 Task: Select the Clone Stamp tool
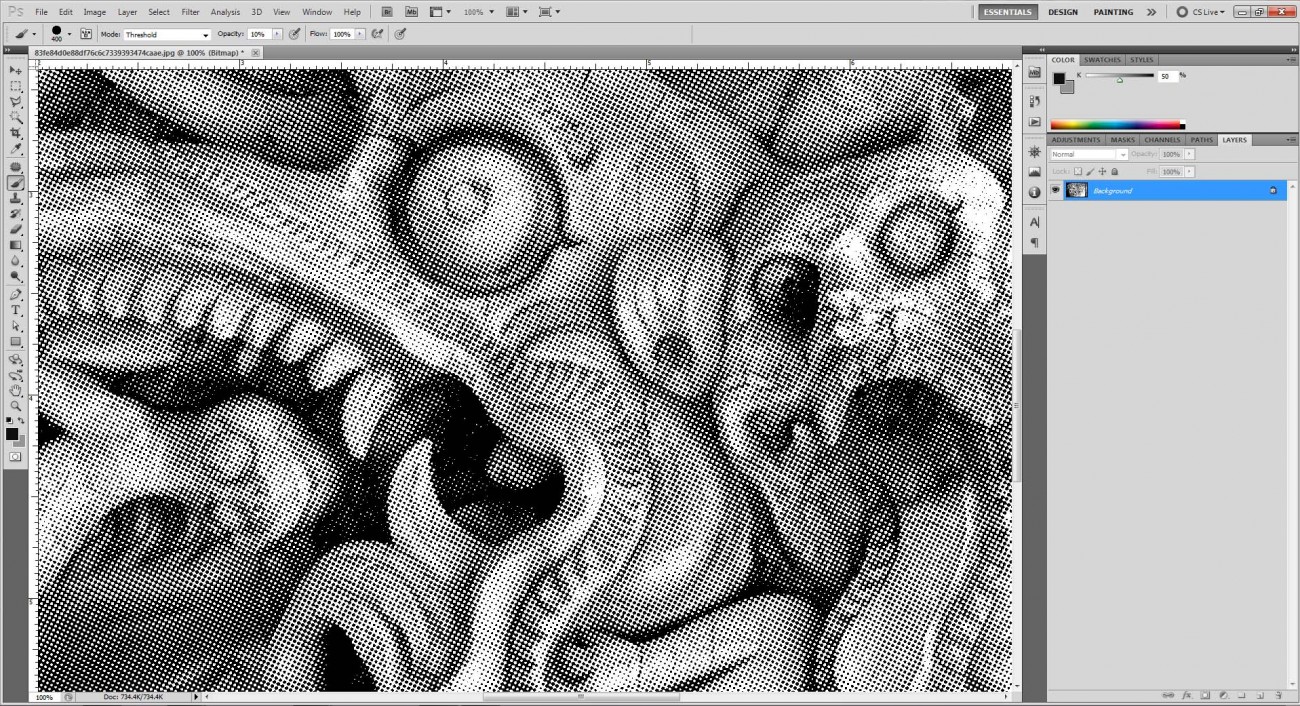pos(16,198)
